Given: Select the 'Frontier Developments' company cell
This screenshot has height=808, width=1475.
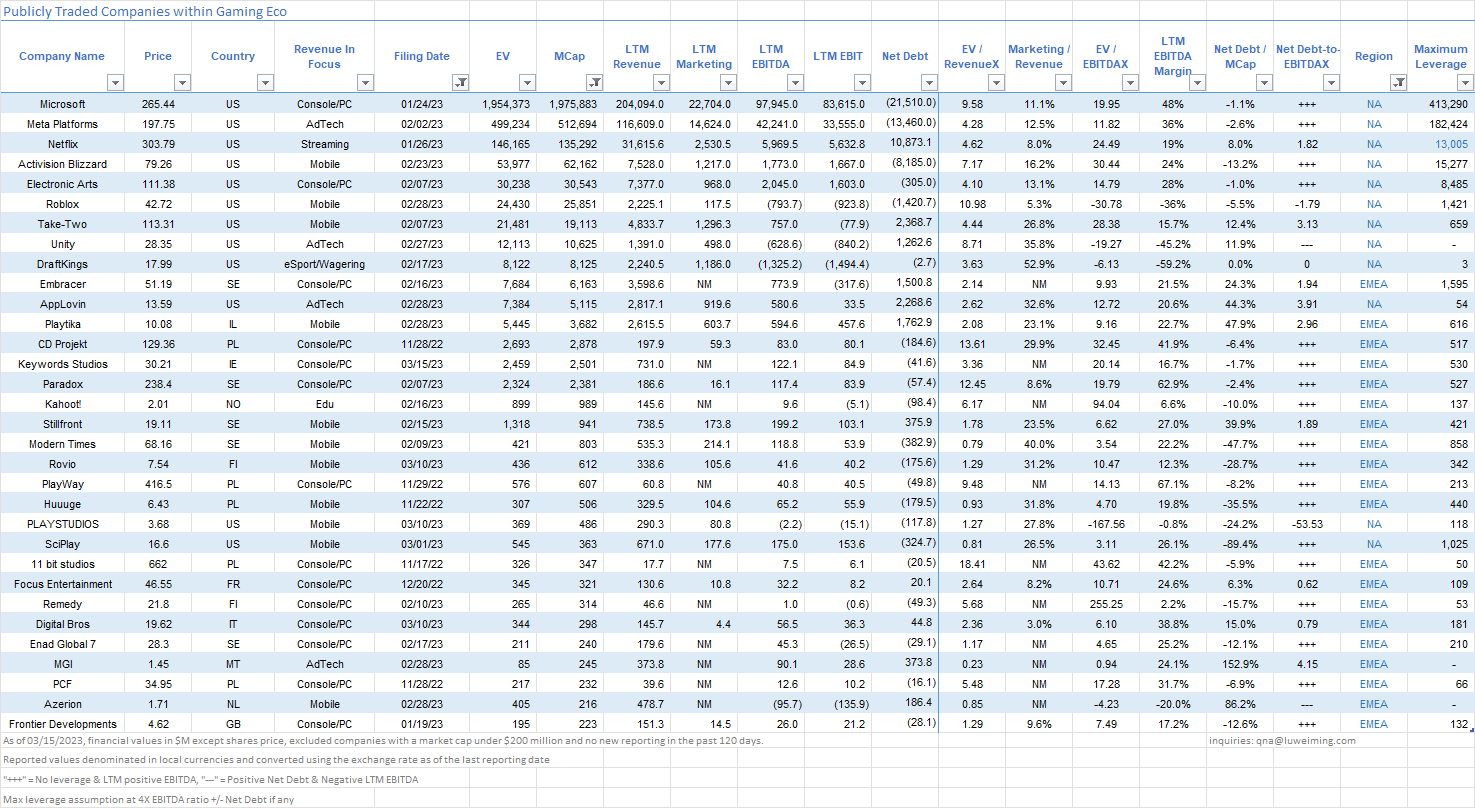Looking at the screenshot, I should (62, 724).
